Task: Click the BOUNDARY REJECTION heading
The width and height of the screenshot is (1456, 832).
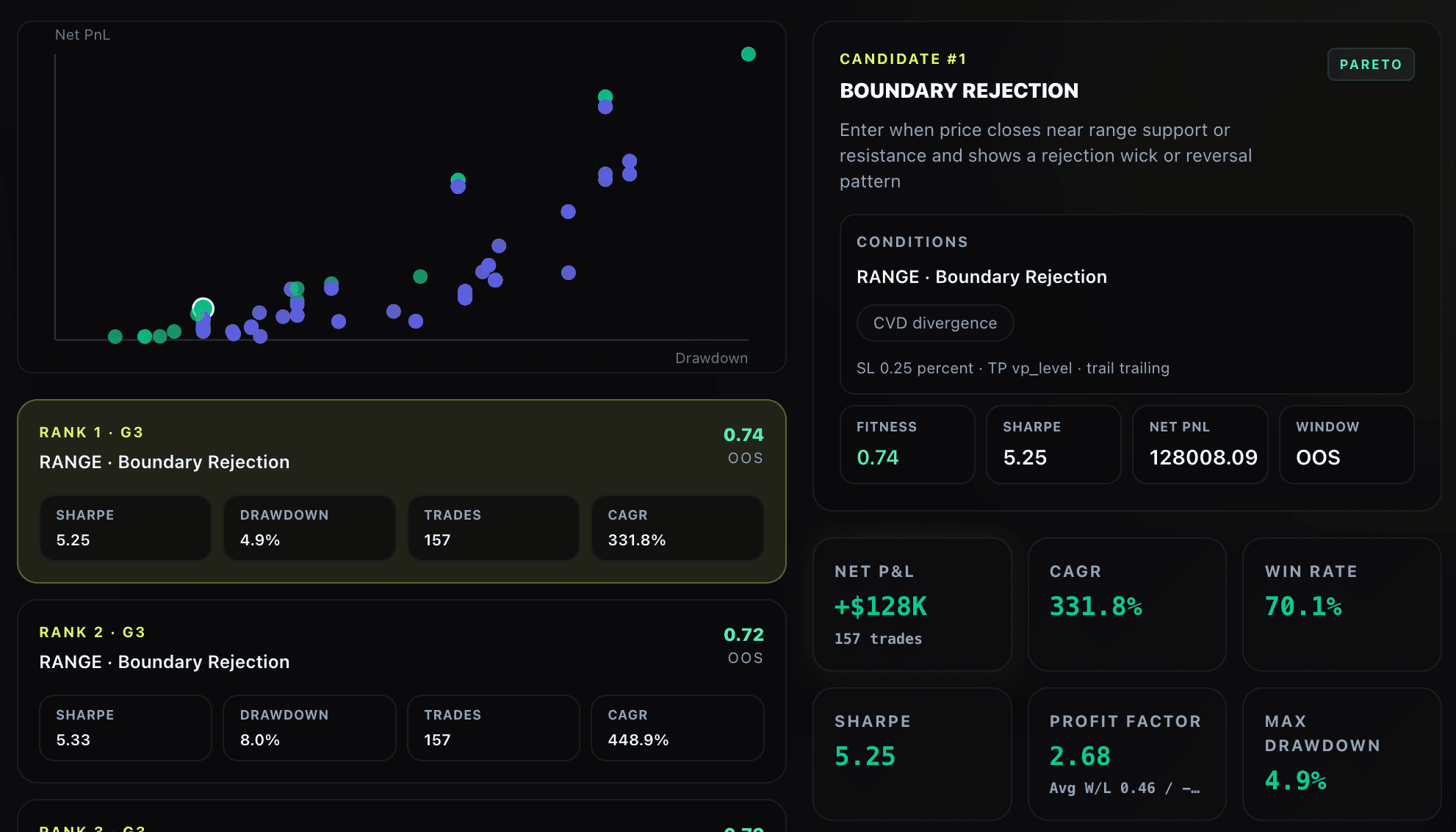Action: point(959,90)
